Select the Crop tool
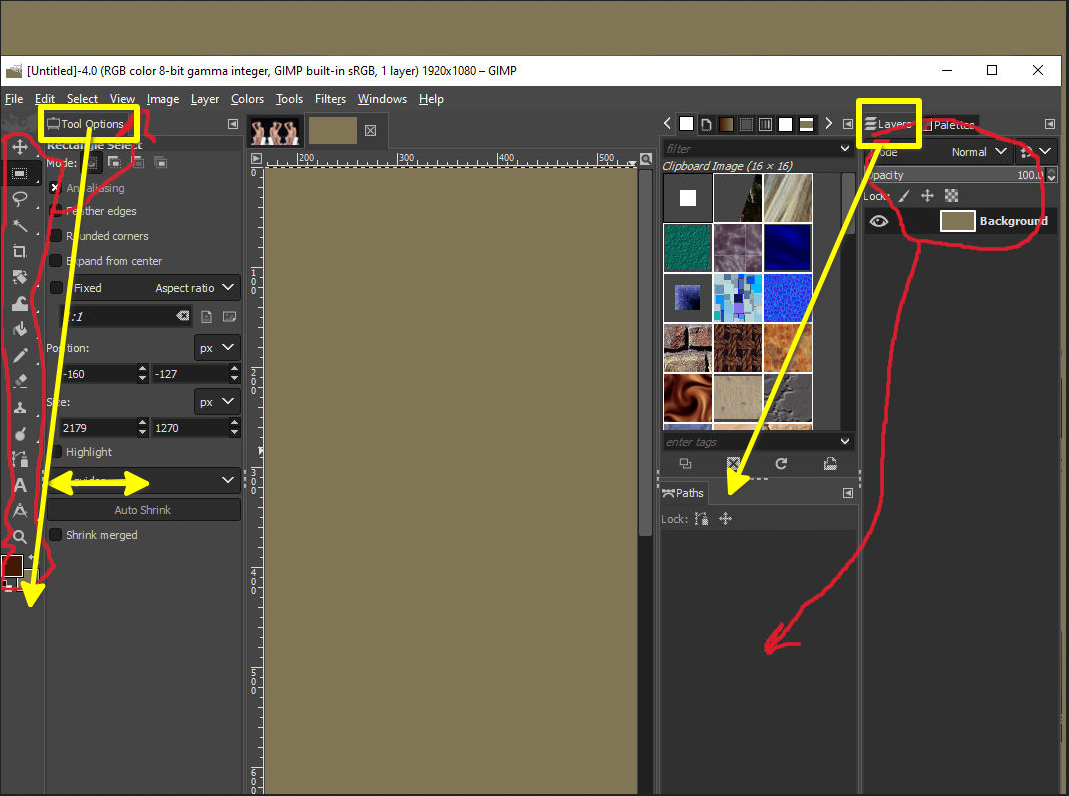Image resolution: width=1069 pixels, height=796 pixels. (x=20, y=251)
